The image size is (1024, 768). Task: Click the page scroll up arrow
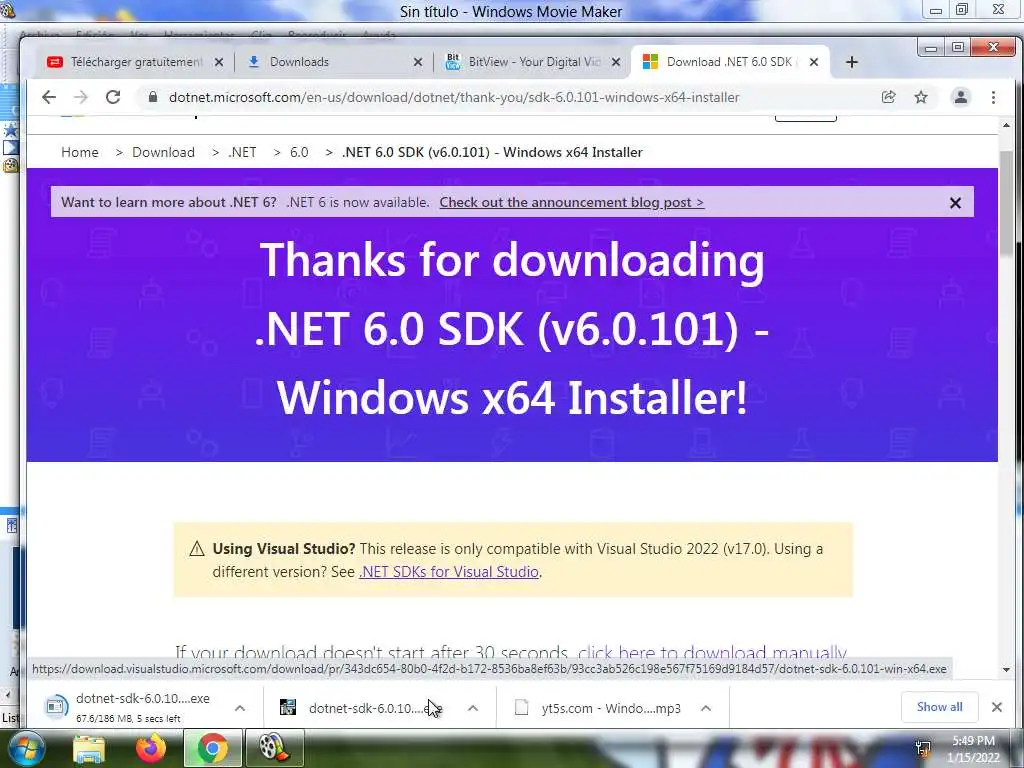(x=1006, y=125)
